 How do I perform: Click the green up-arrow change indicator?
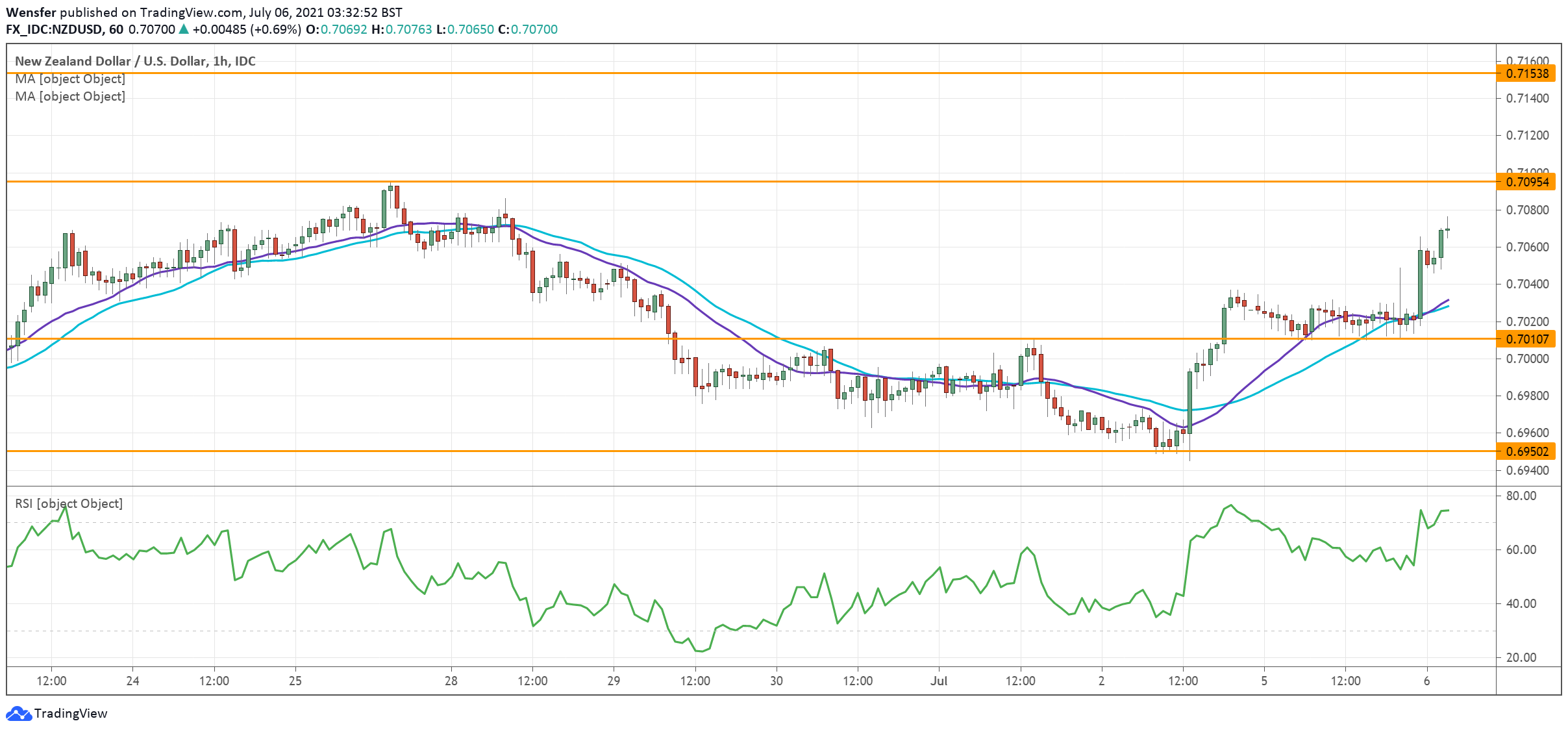pyautogui.click(x=184, y=29)
